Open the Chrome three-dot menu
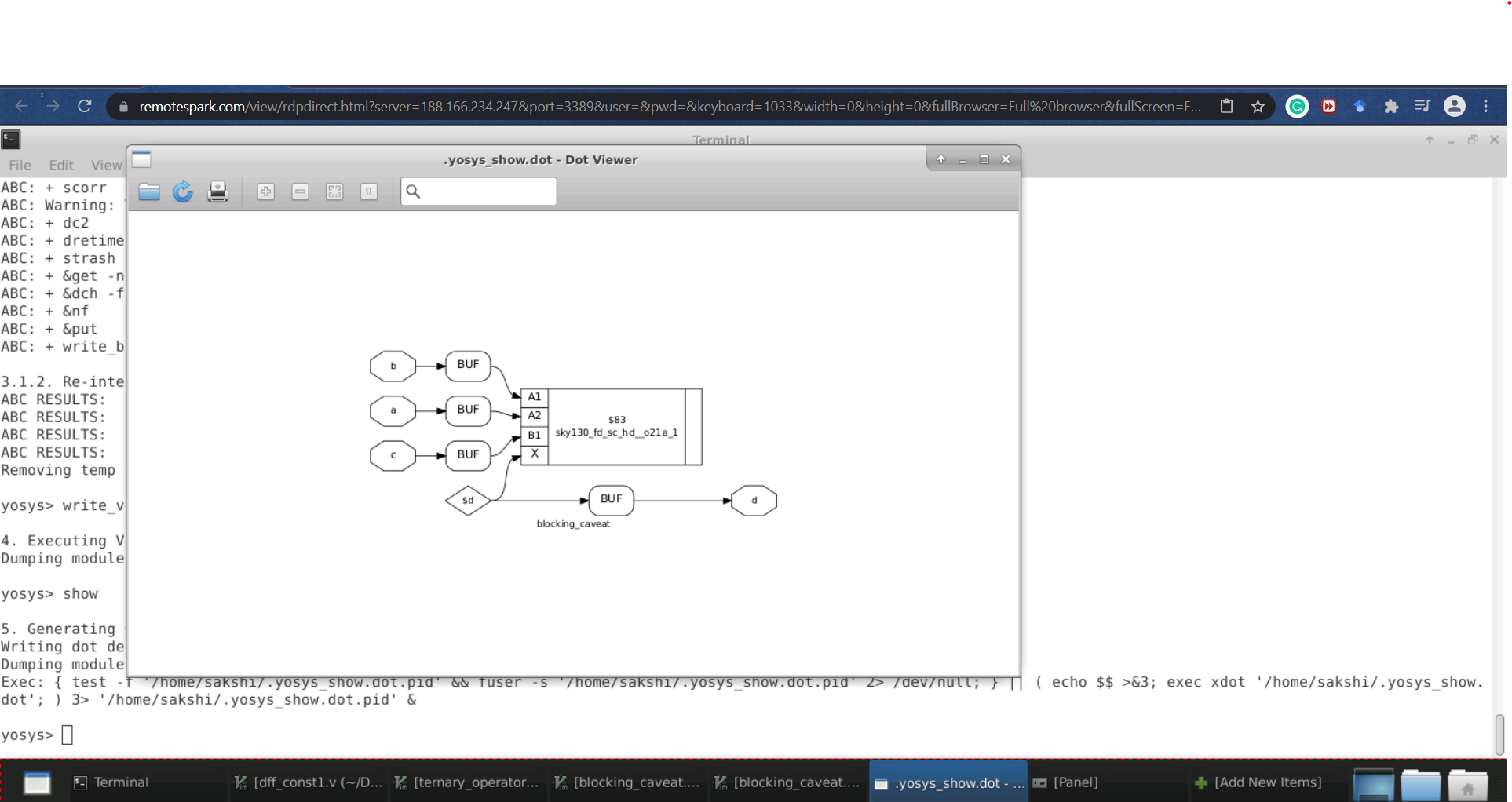 coord(1486,106)
